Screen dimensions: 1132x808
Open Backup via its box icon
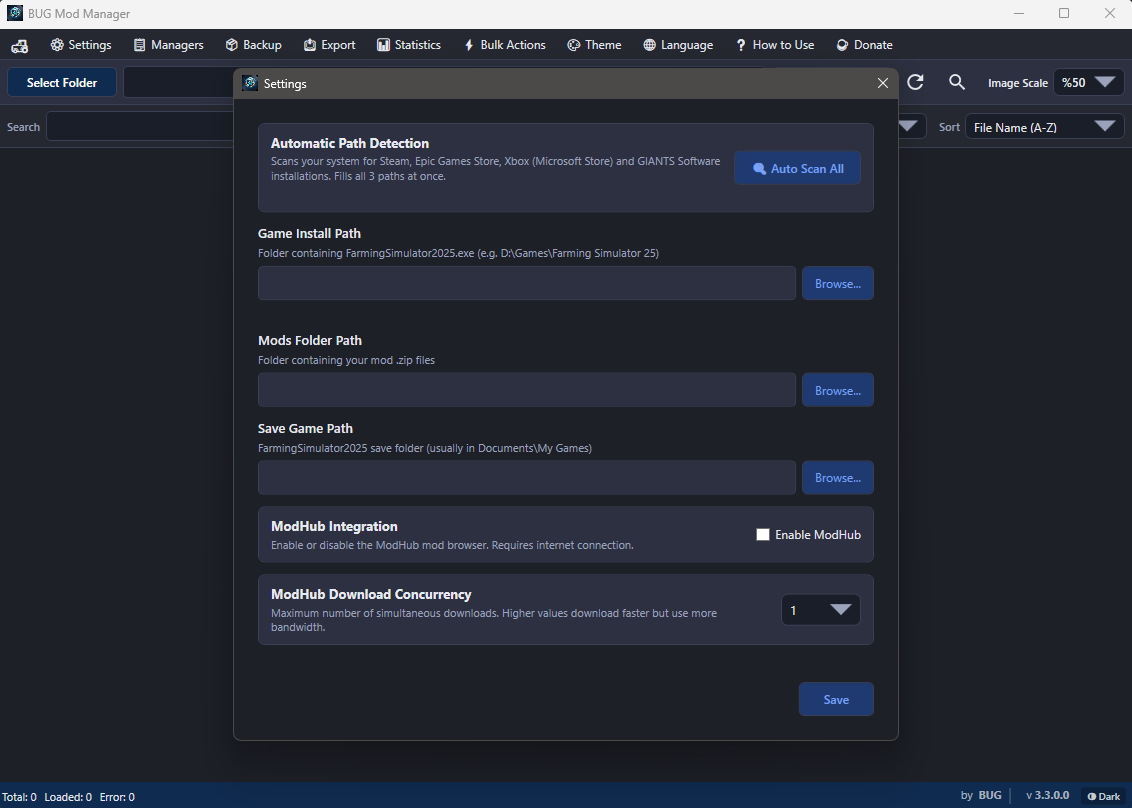click(x=232, y=45)
